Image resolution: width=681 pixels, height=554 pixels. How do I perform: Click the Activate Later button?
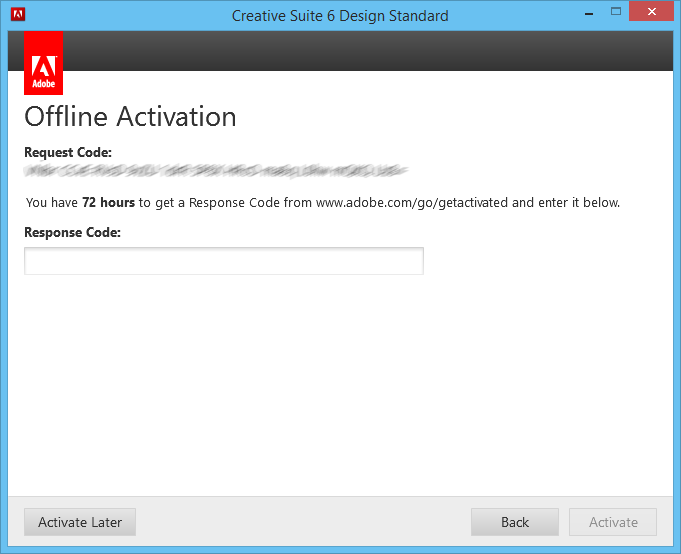click(80, 522)
